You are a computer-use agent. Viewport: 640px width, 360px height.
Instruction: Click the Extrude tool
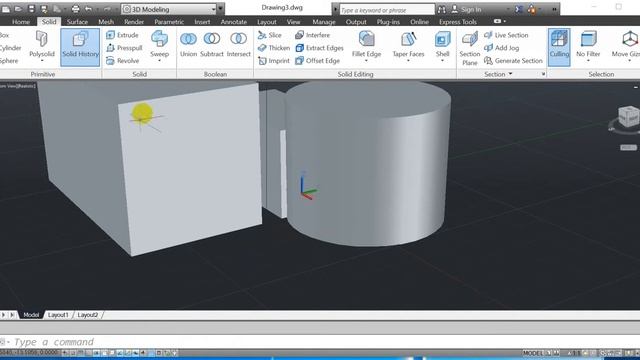122,35
